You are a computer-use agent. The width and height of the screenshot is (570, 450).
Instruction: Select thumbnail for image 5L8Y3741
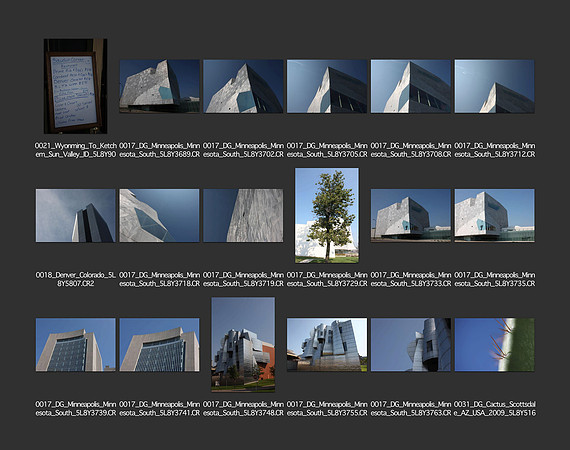[160, 345]
